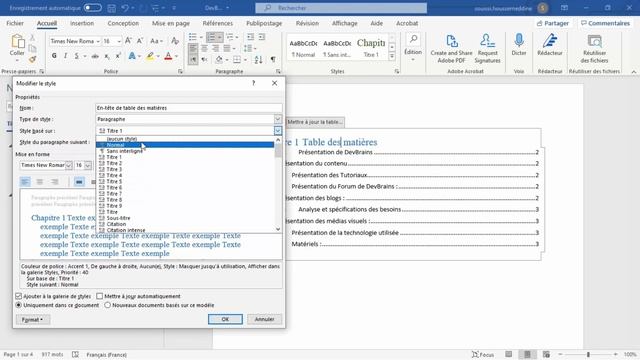Image resolution: width=640 pixels, height=360 pixels.
Task: Open the Dicter microphone tool
Action: click(519, 45)
